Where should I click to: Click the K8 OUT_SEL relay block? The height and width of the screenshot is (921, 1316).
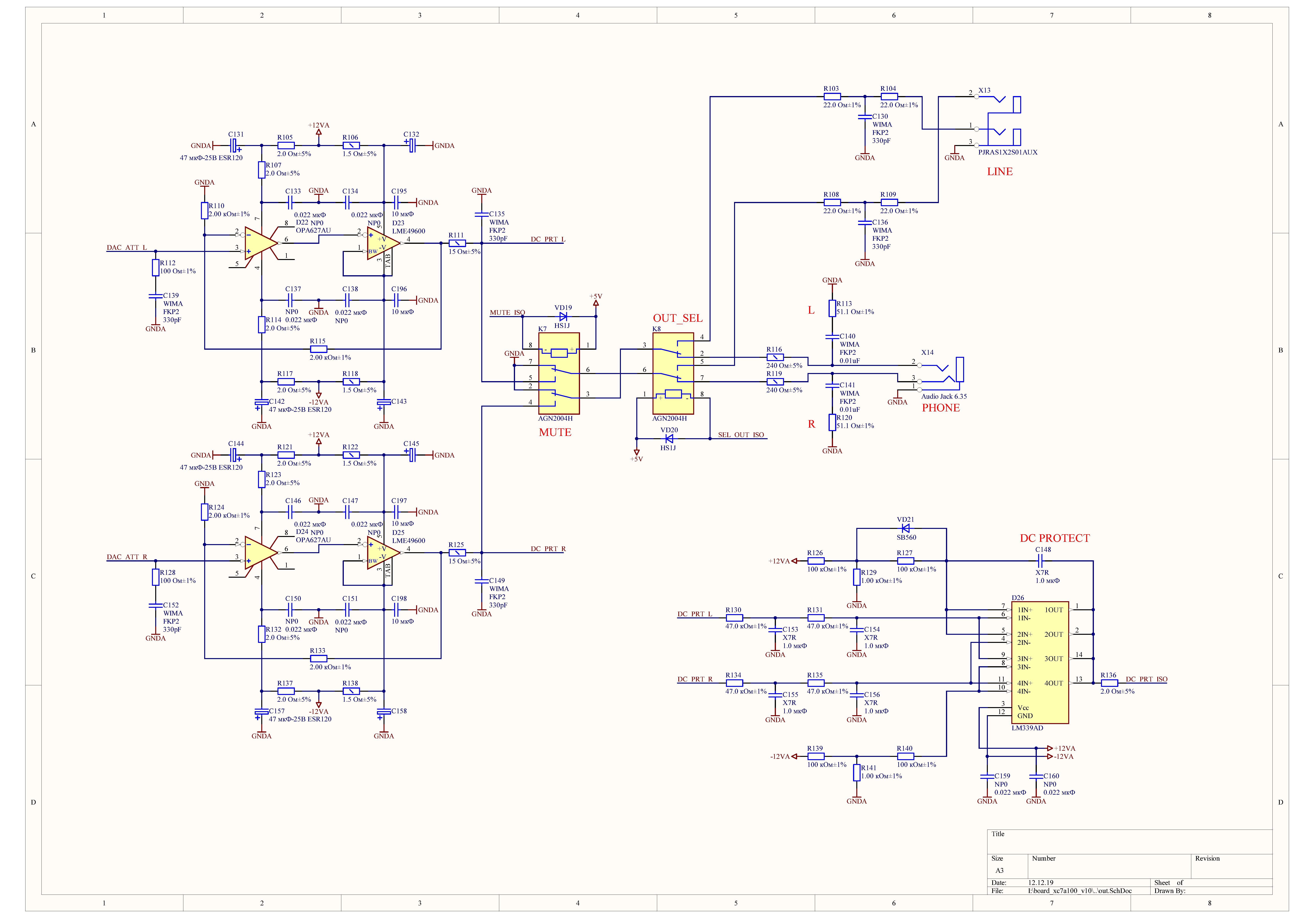coord(673,373)
